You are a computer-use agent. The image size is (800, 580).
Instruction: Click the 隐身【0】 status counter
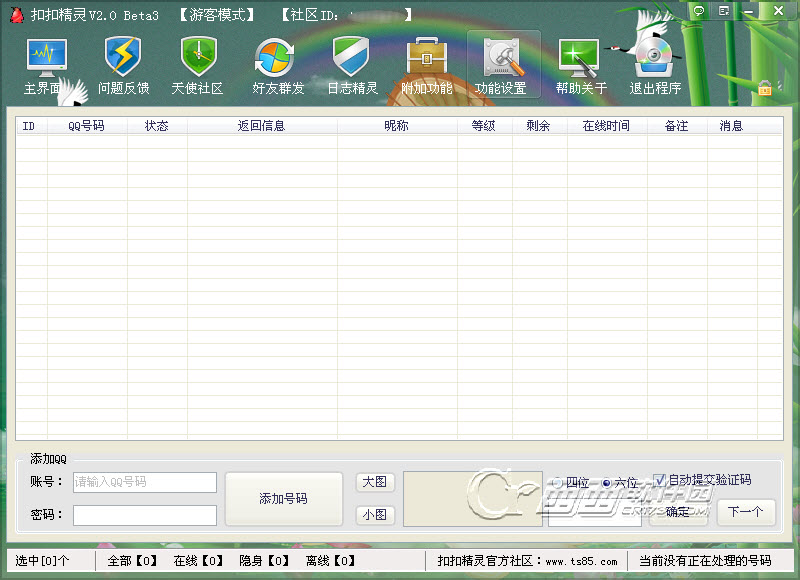264,561
